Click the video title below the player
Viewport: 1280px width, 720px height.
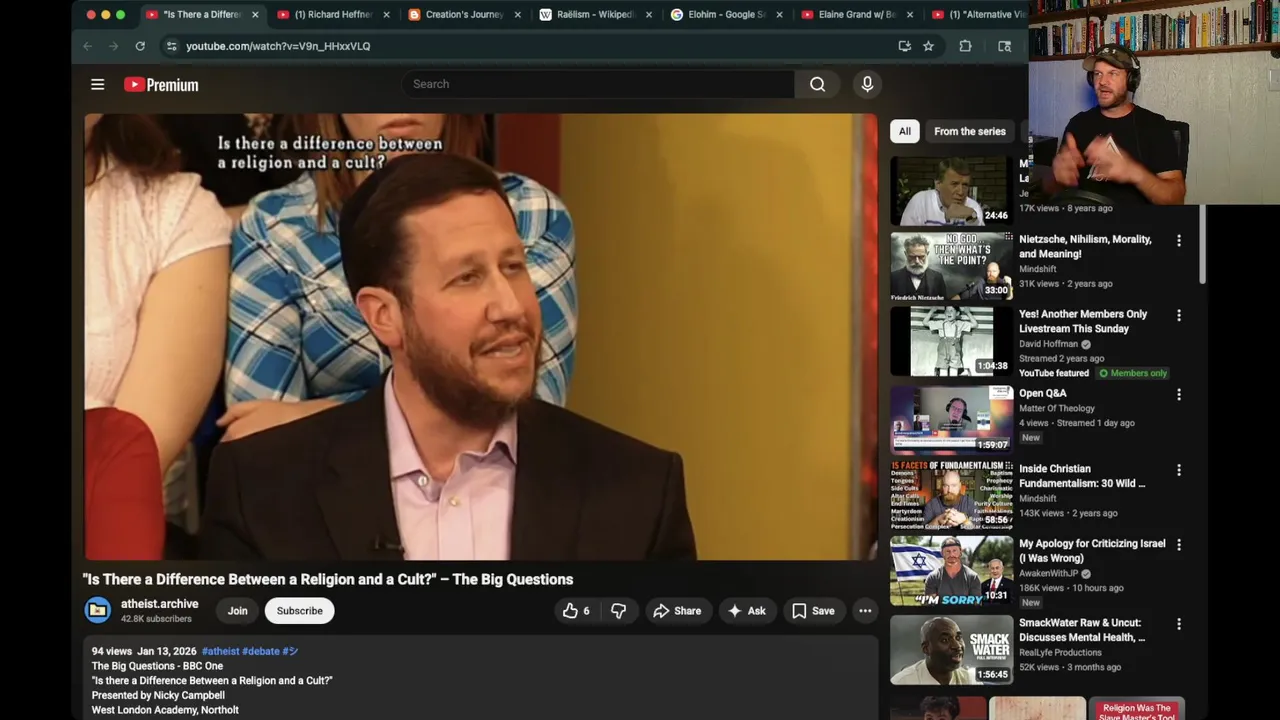point(328,579)
